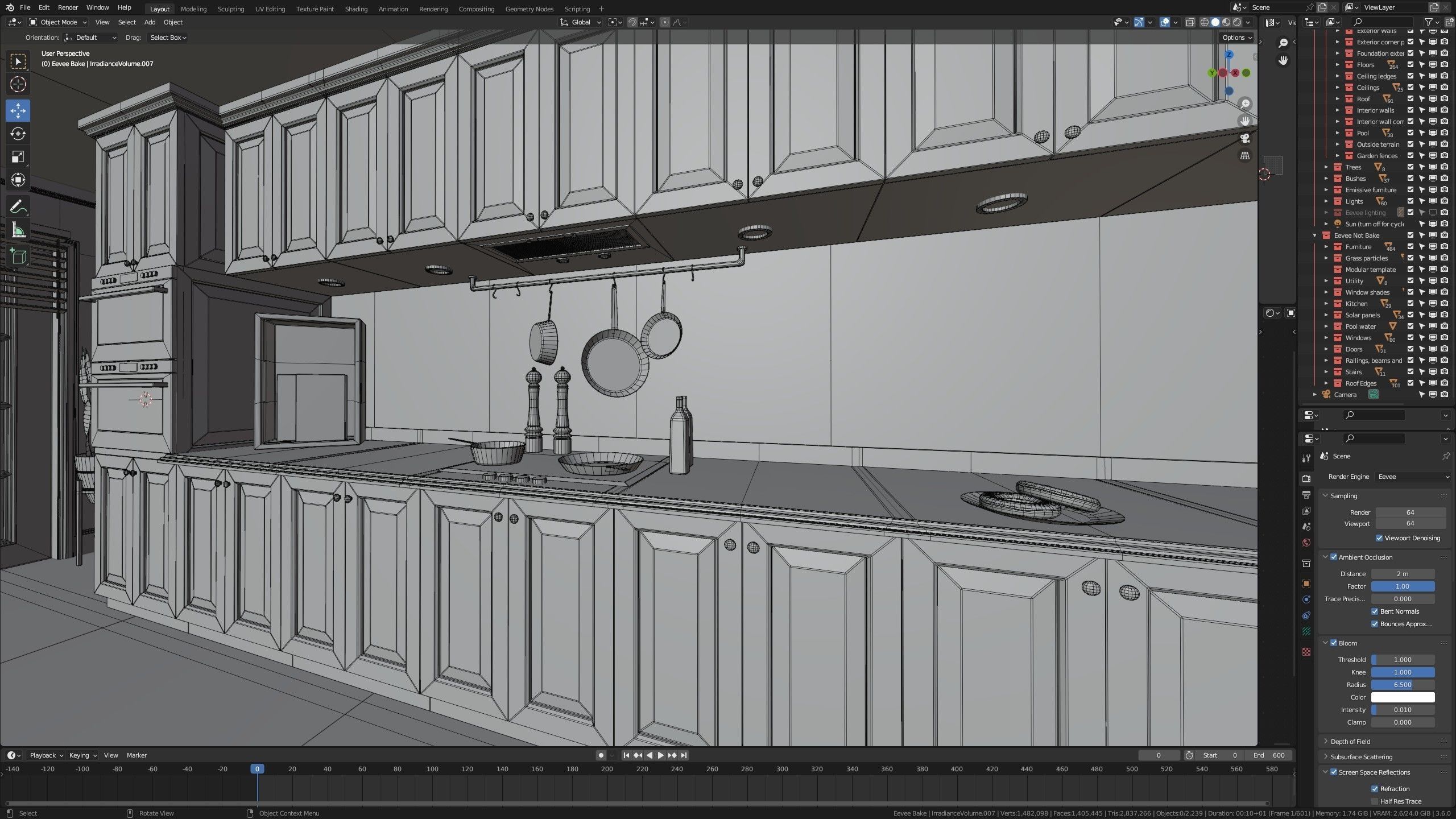Open the Keying popover in timeline
The height and width of the screenshot is (819, 1456).
pos(82,755)
